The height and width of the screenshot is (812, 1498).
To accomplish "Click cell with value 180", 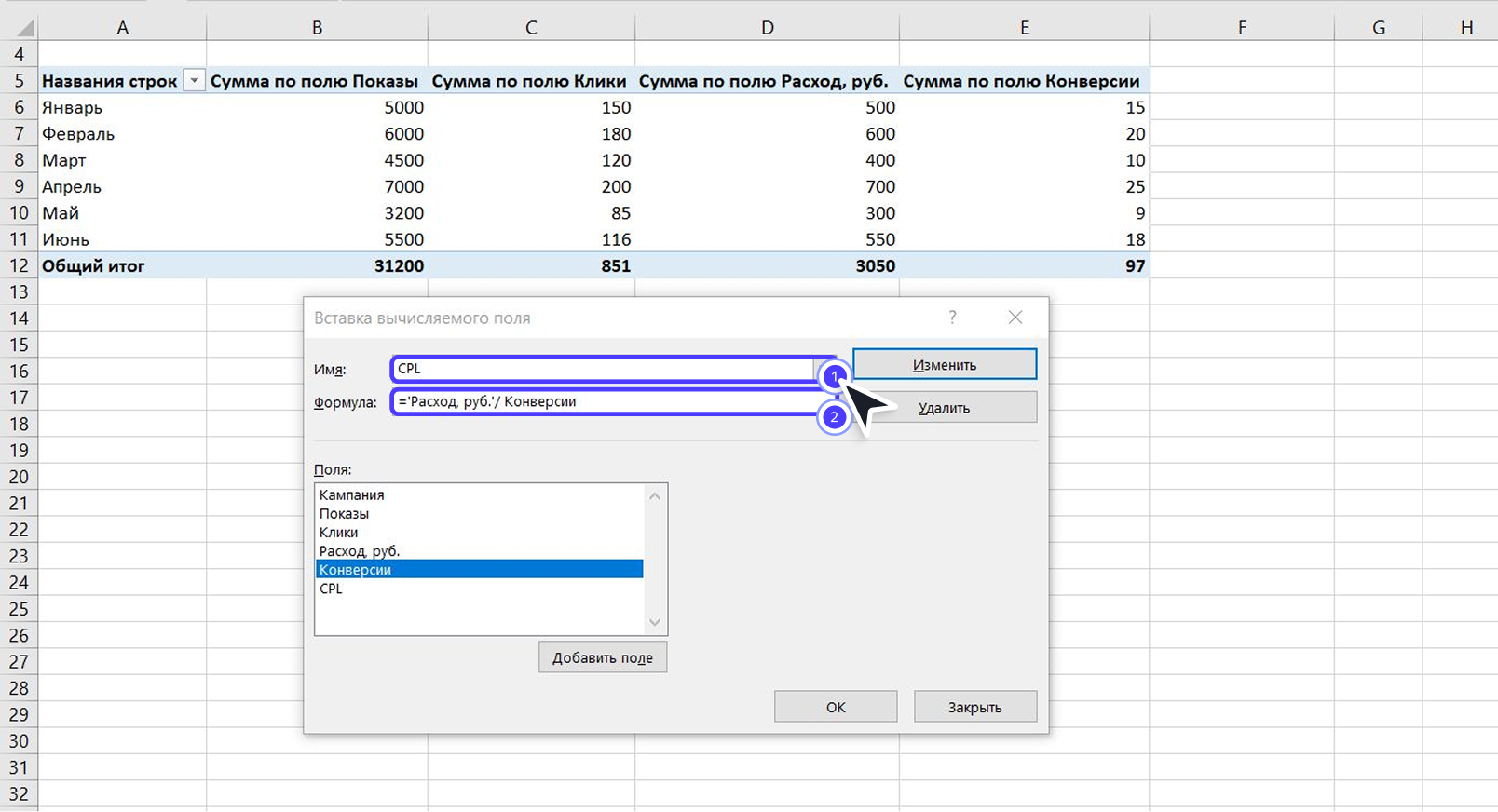I will [531, 133].
